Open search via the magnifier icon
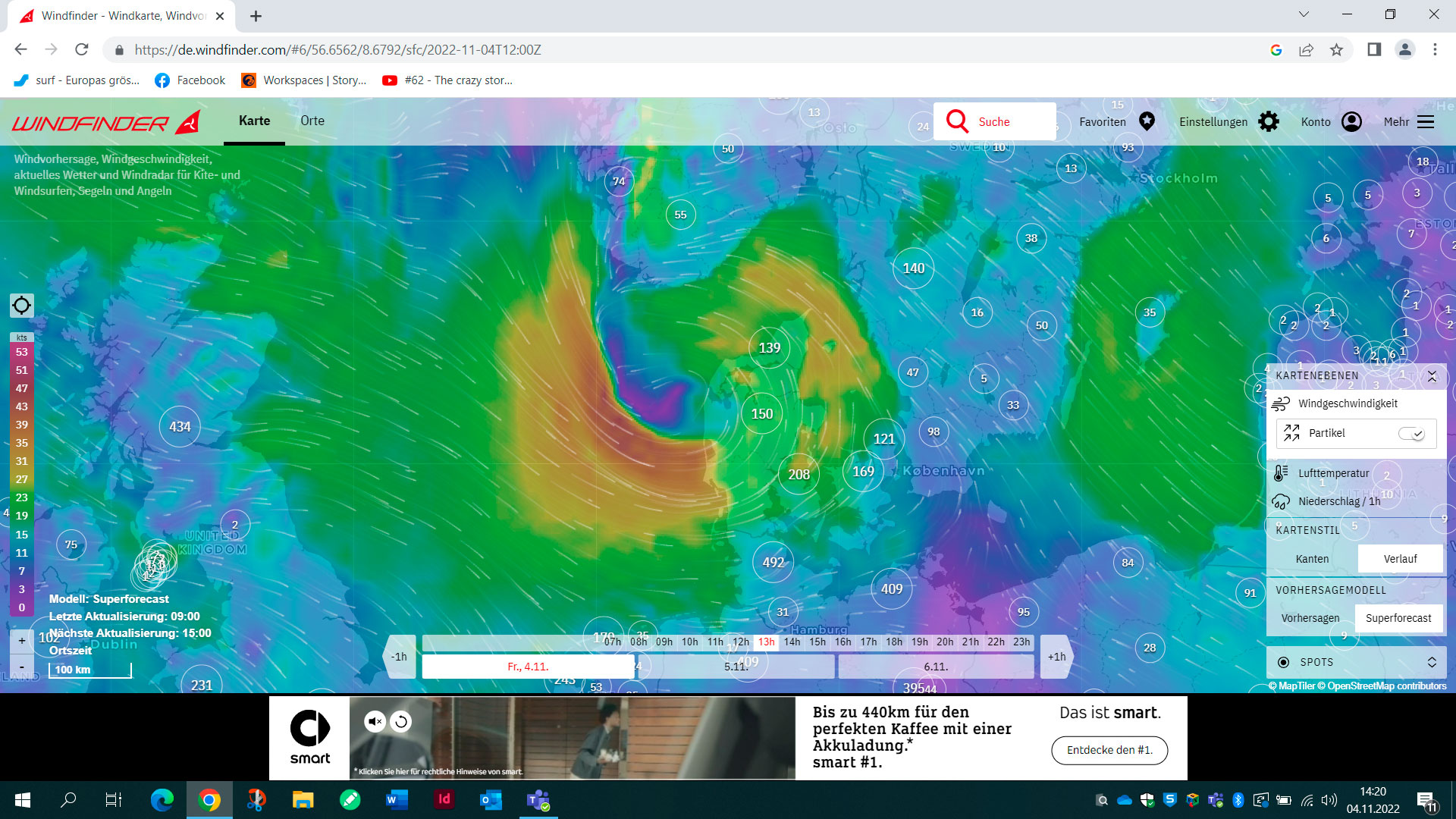The image size is (1456, 819). 956,121
